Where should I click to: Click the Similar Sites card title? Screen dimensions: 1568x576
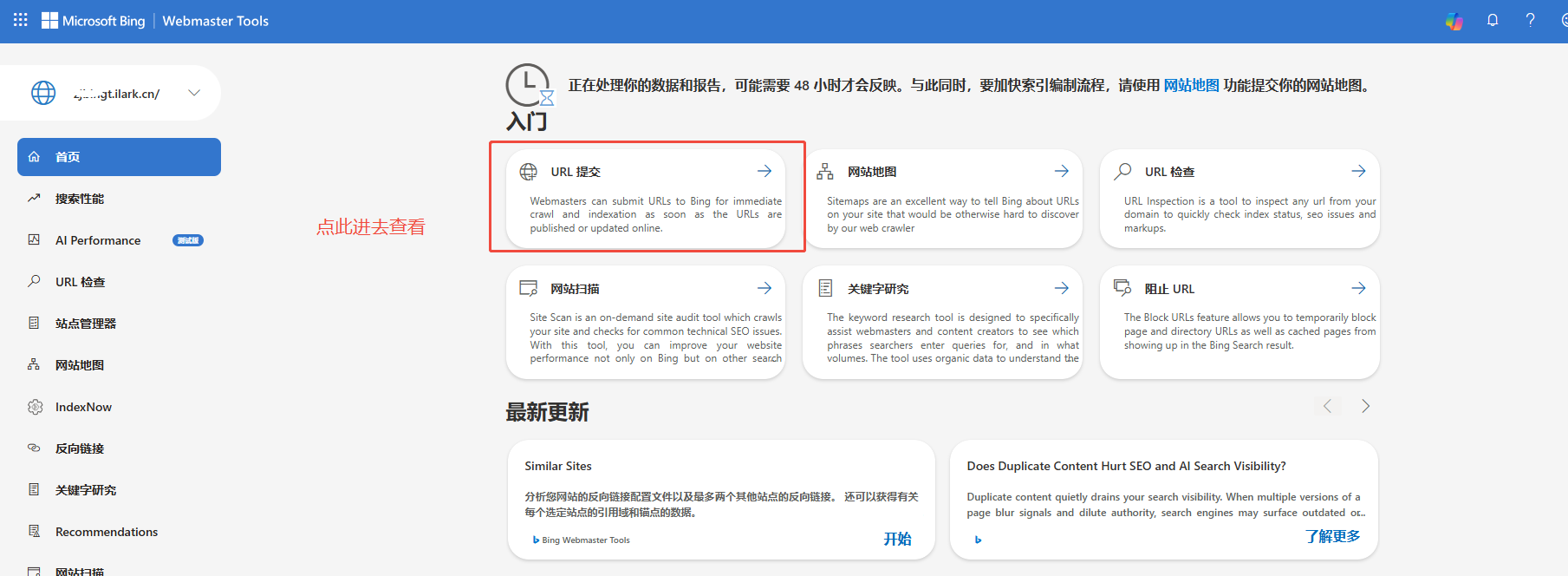[558, 466]
